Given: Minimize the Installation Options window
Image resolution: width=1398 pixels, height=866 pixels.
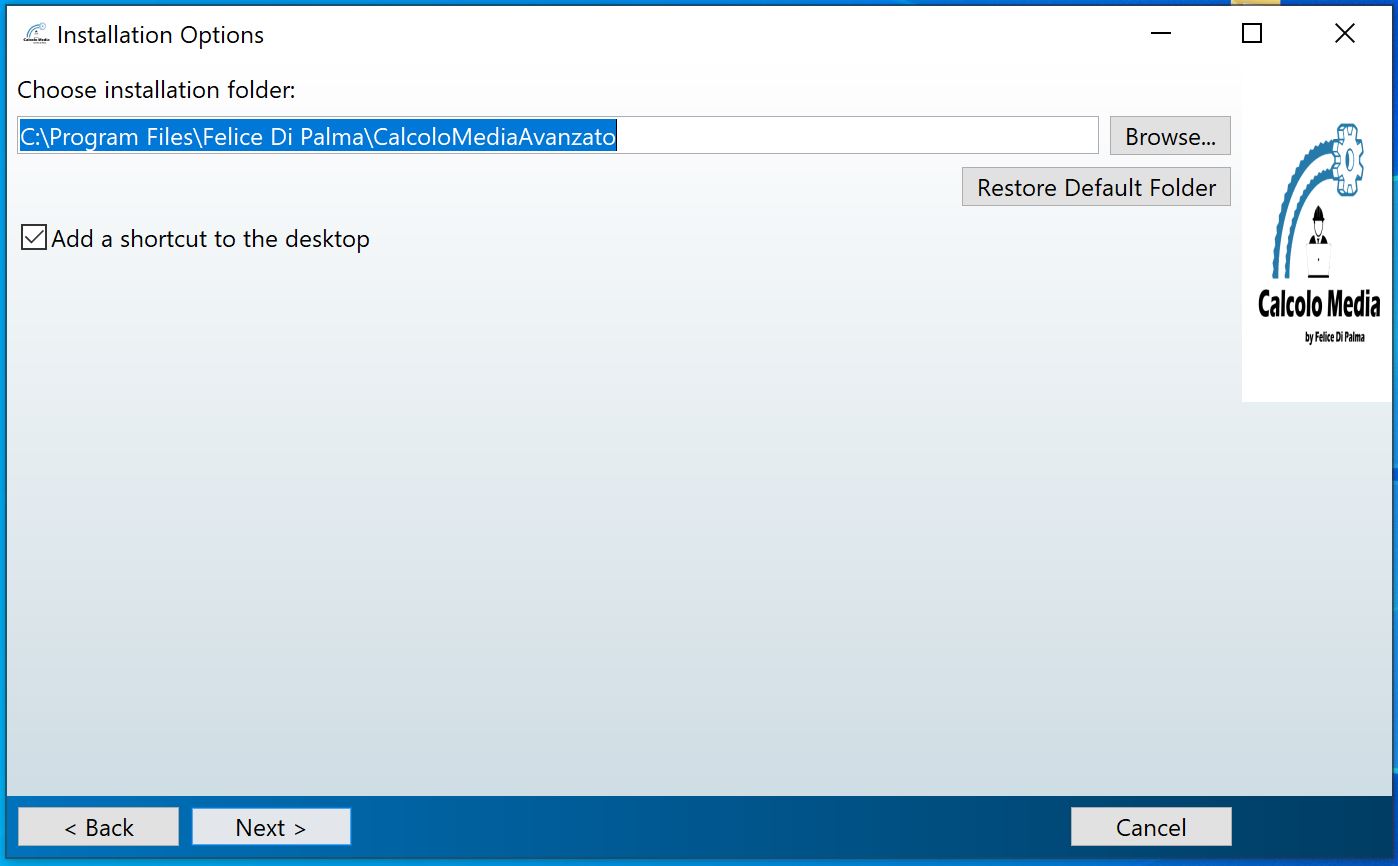Looking at the screenshot, I should 1160,34.
